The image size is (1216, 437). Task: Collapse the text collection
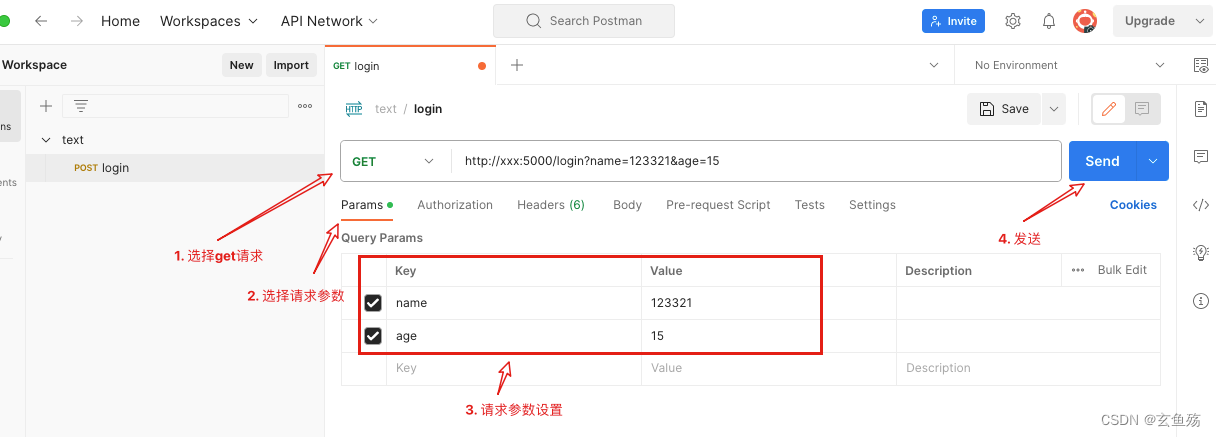point(45,140)
